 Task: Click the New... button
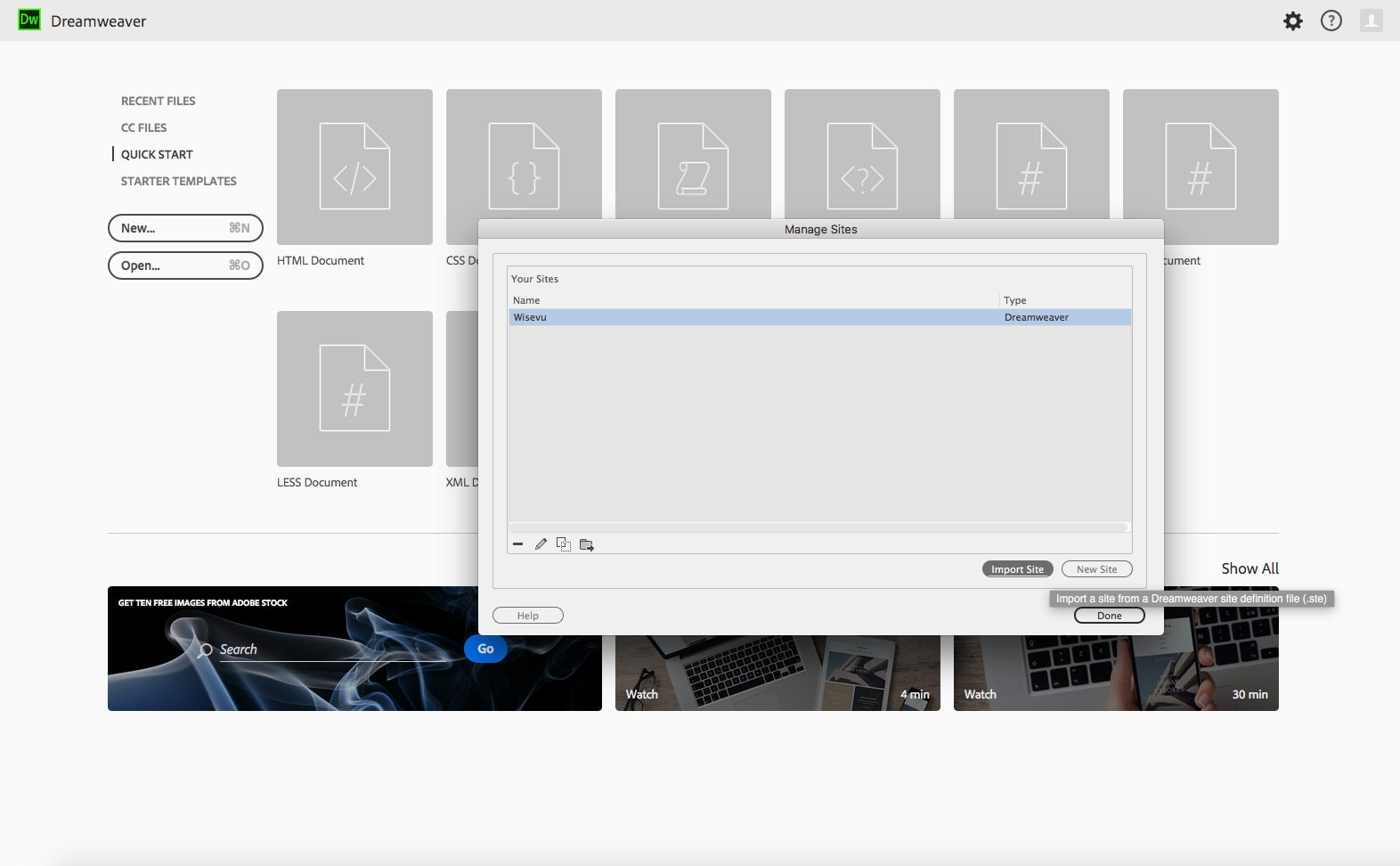point(185,228)
